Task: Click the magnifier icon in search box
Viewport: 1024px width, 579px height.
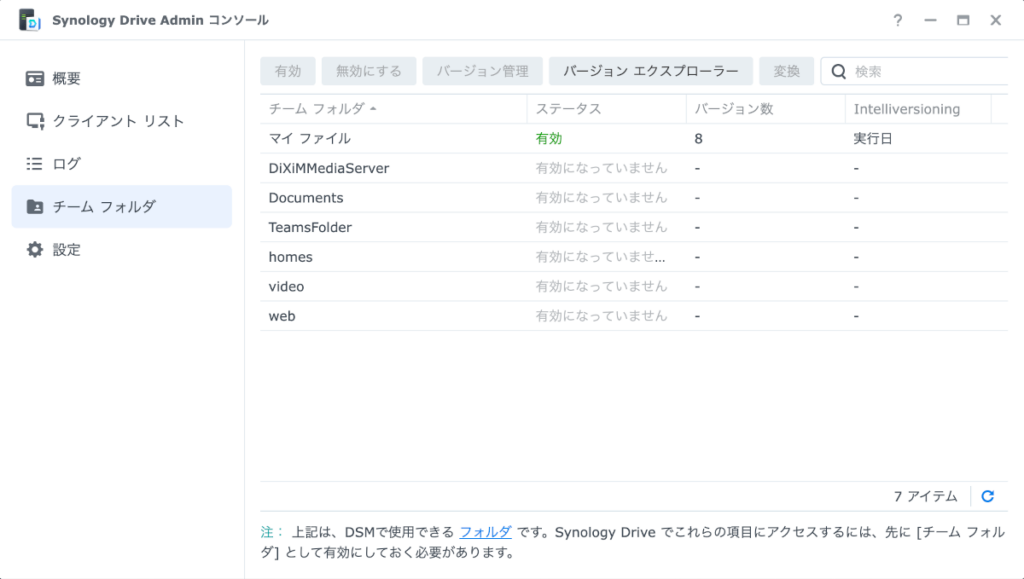Action: (x=839, y=71)
